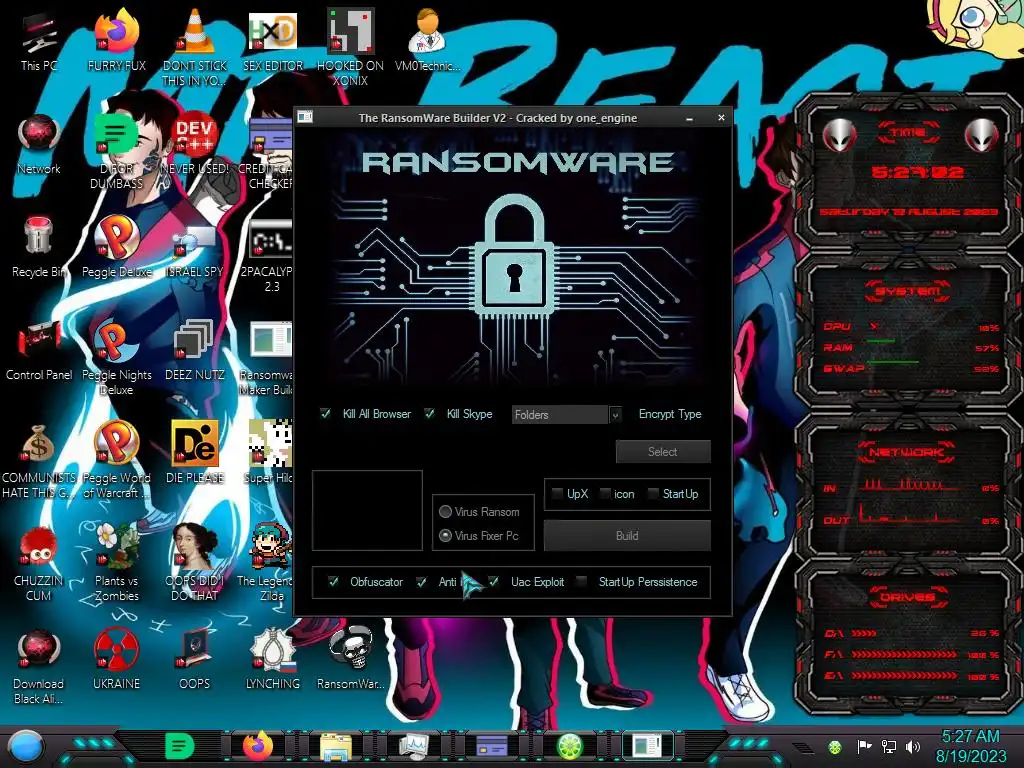Click the NETWORK header in the side widget
The height and width of the screenshot is (768, 1024).
[908, 452]
